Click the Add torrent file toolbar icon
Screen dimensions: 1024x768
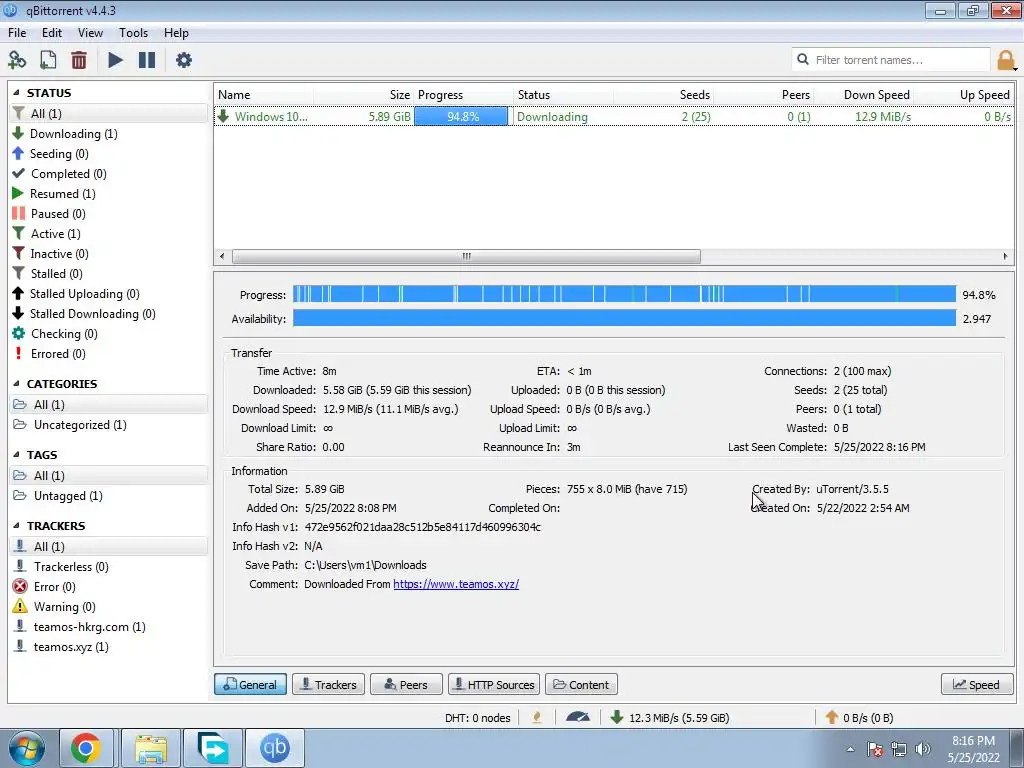click(x=48, y=60)
